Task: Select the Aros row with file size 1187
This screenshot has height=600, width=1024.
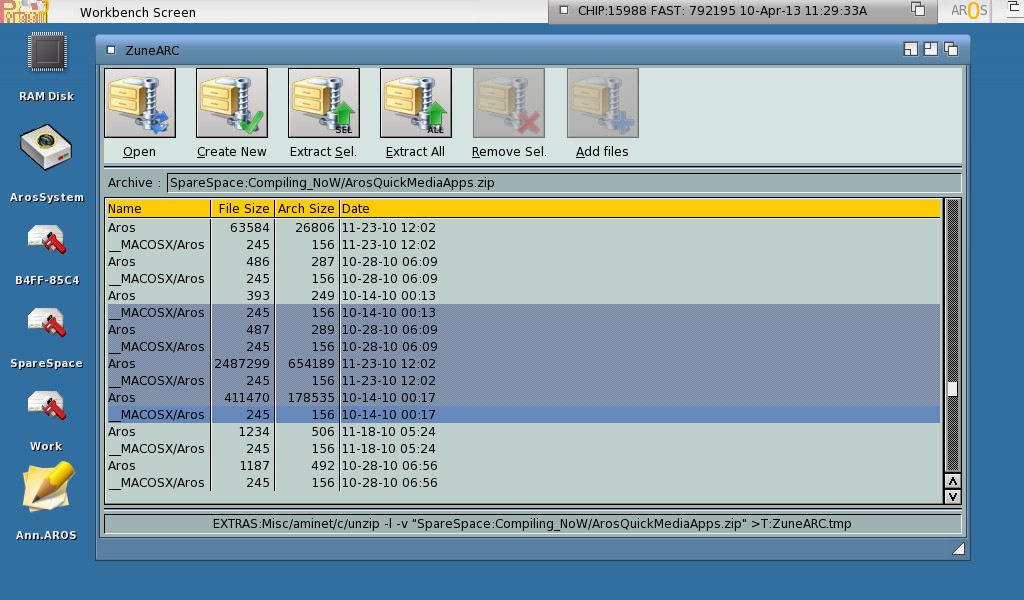Action: 523,466
